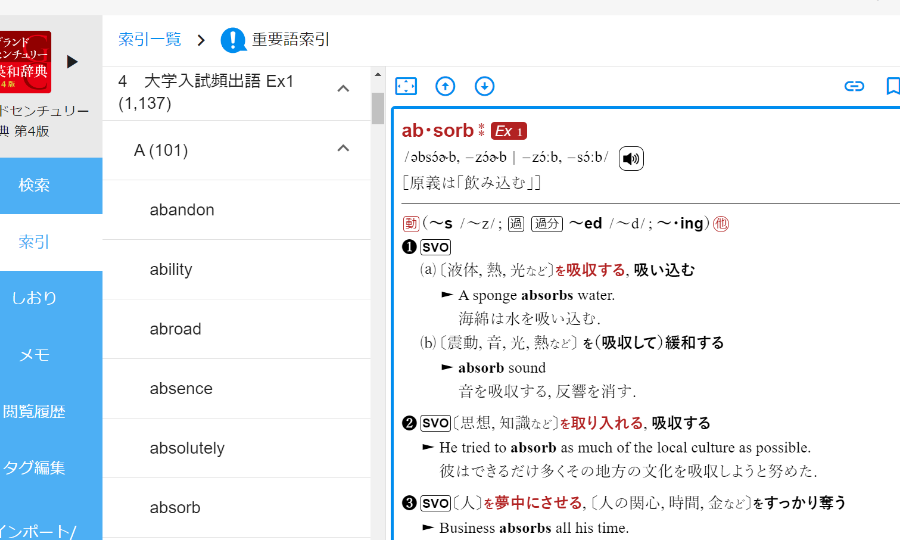Select absorb in the index list

point(236,508)
